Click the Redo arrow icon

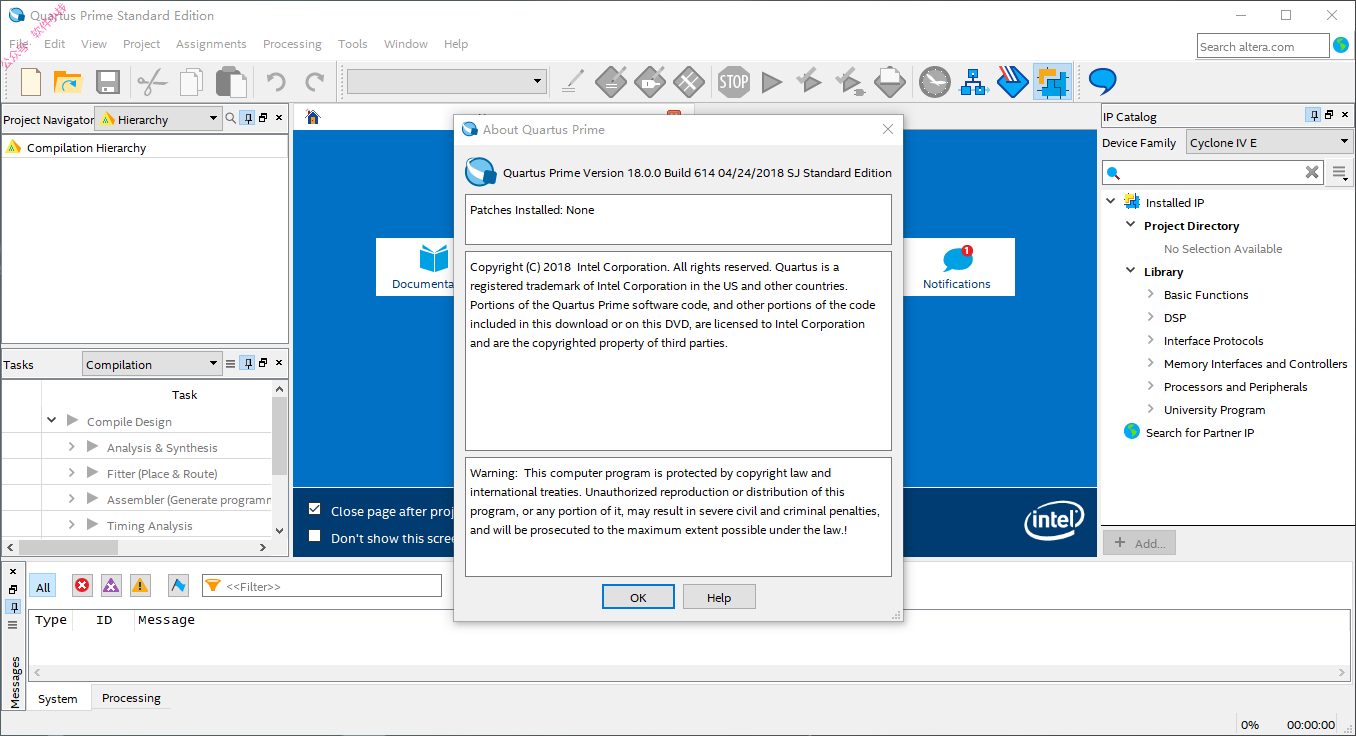click(315, 82)
